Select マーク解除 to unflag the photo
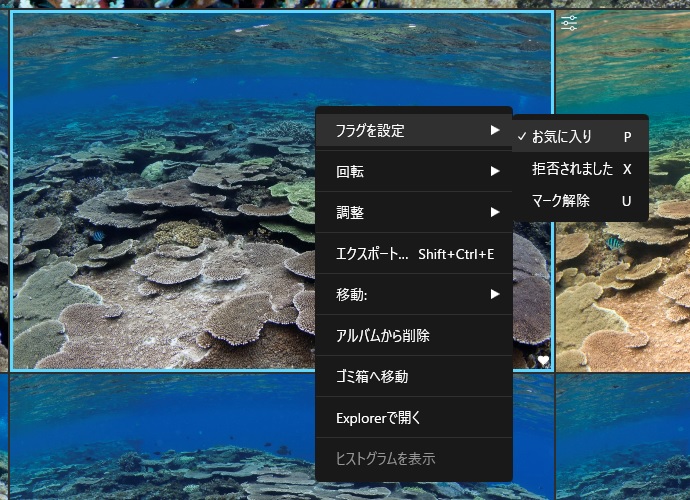This screenshot has height=500, width=690. (x=580, y=201)
